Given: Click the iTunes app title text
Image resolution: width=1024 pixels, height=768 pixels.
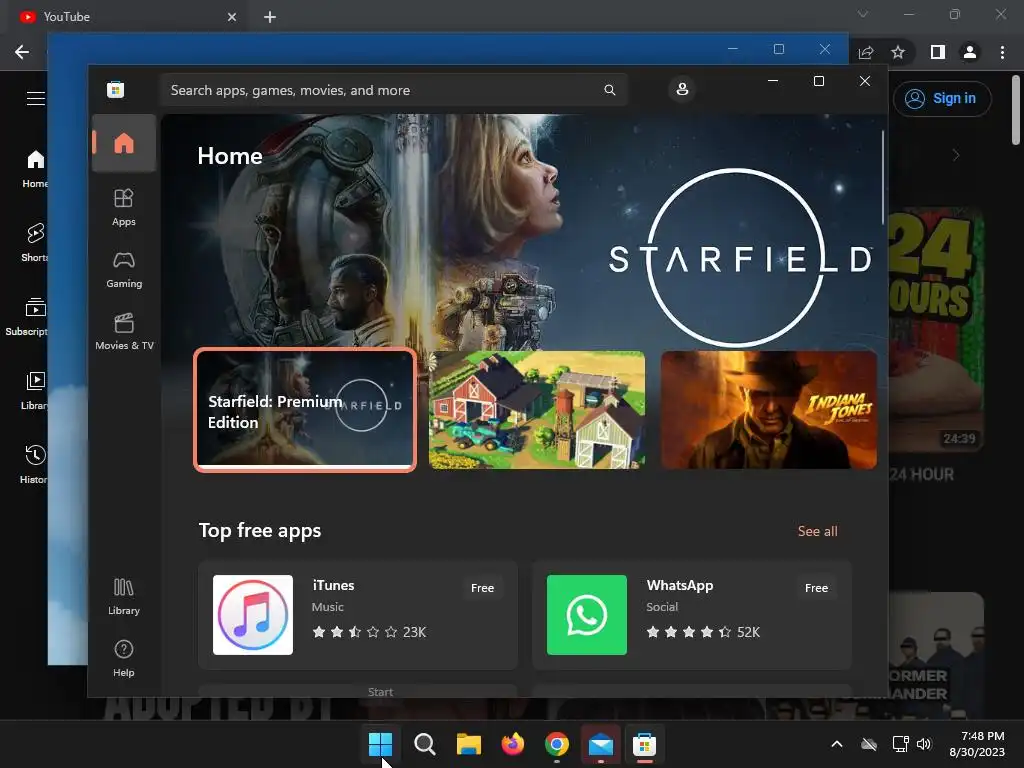Looking at the screenshot, I should tap(333, 585).
